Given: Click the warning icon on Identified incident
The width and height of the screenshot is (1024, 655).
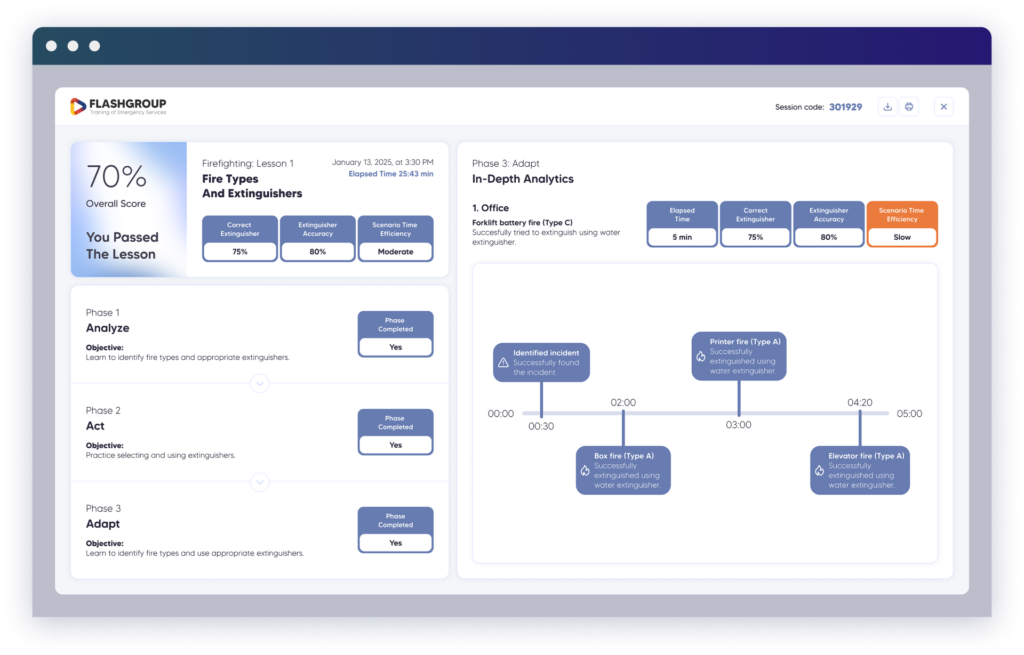Looking at the screenshot, I should pos(503,362).
